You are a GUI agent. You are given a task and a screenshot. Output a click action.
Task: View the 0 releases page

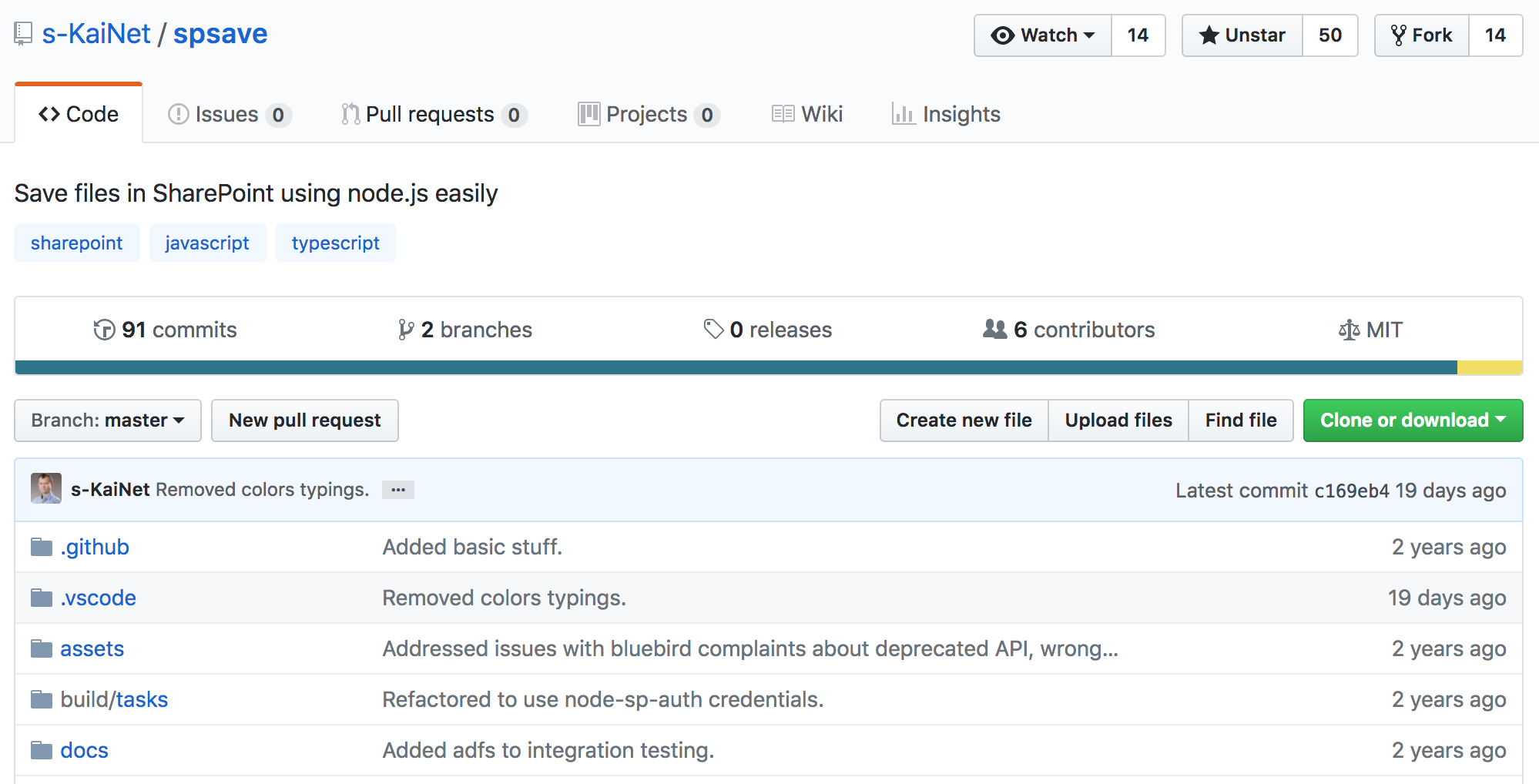(x=768, y=330)
